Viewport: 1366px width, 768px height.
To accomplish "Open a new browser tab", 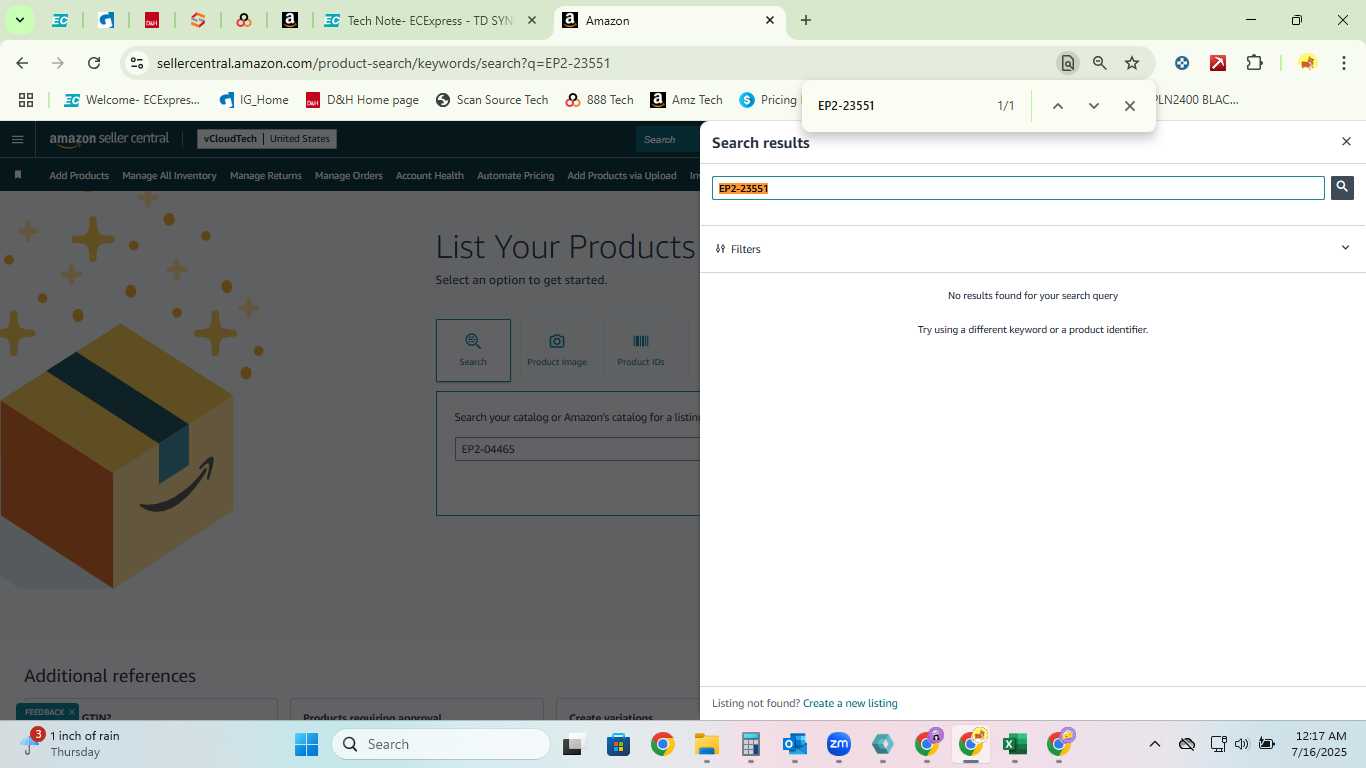I will point(806,20).
